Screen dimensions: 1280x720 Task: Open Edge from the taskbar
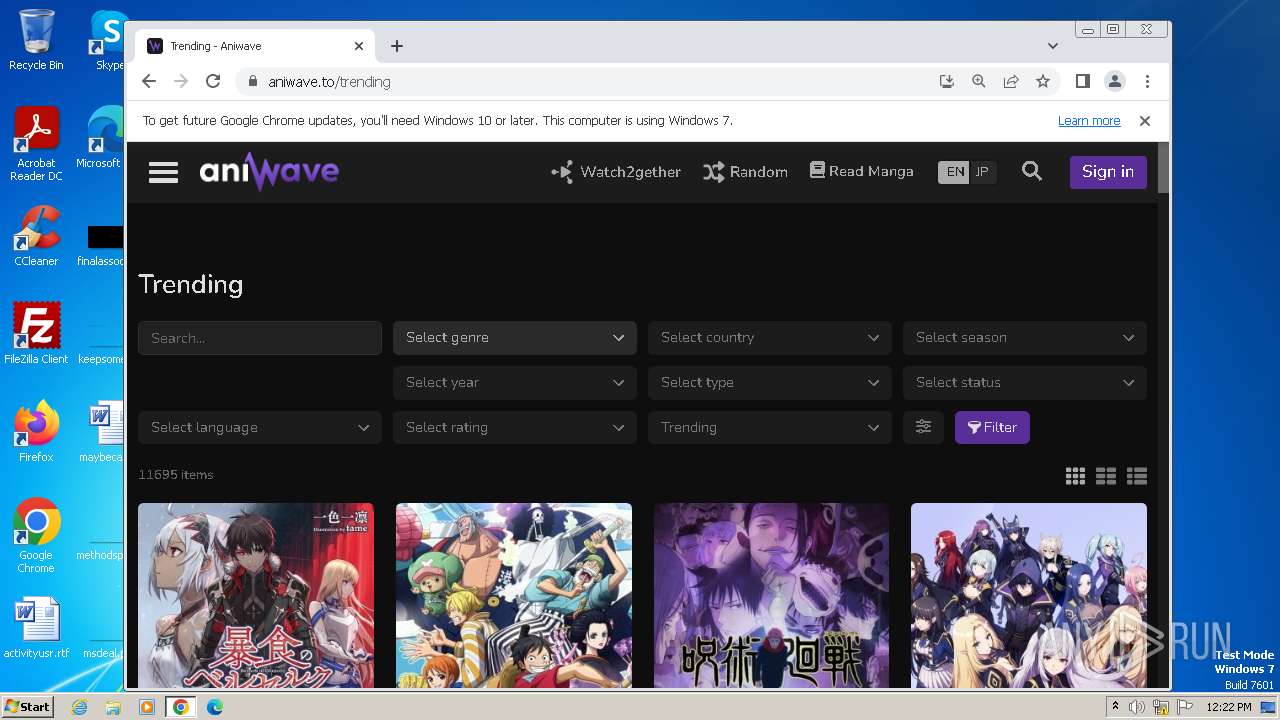[x=215, y=707]
